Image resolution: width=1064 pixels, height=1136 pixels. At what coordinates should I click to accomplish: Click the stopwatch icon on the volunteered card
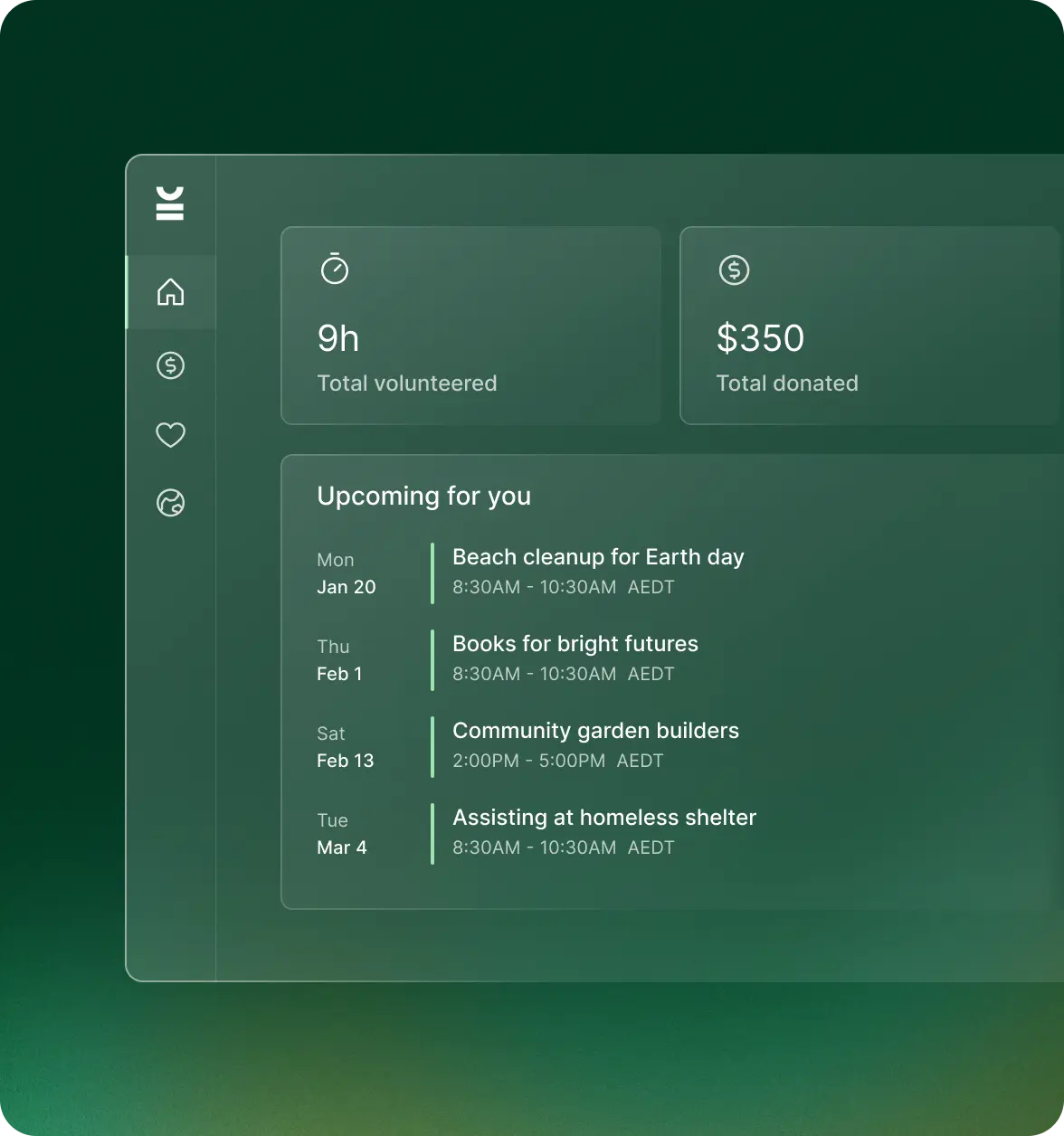pos(335,269)
